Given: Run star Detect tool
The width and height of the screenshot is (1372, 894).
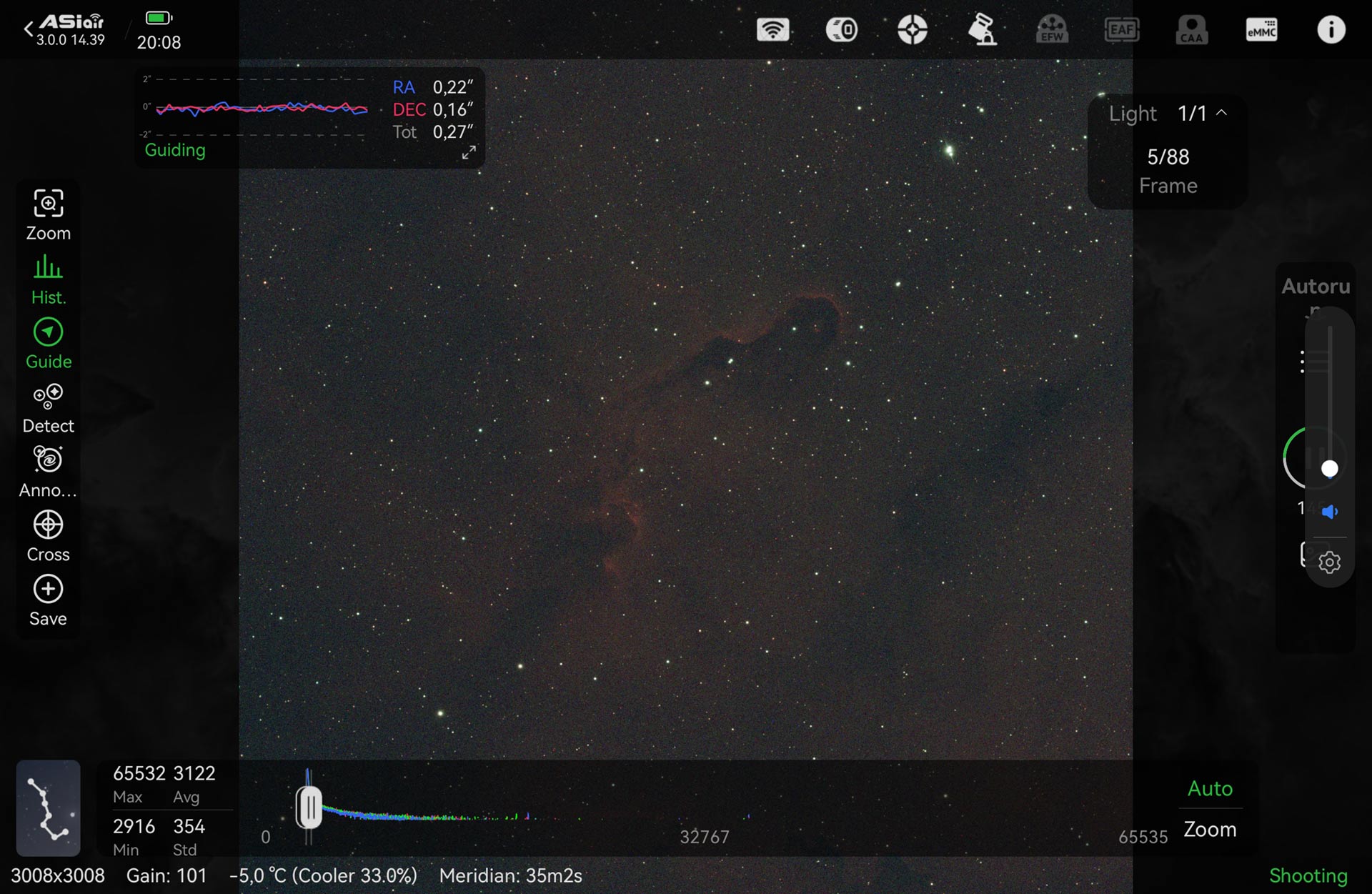Looking at the screenshot, I should 49,408.
